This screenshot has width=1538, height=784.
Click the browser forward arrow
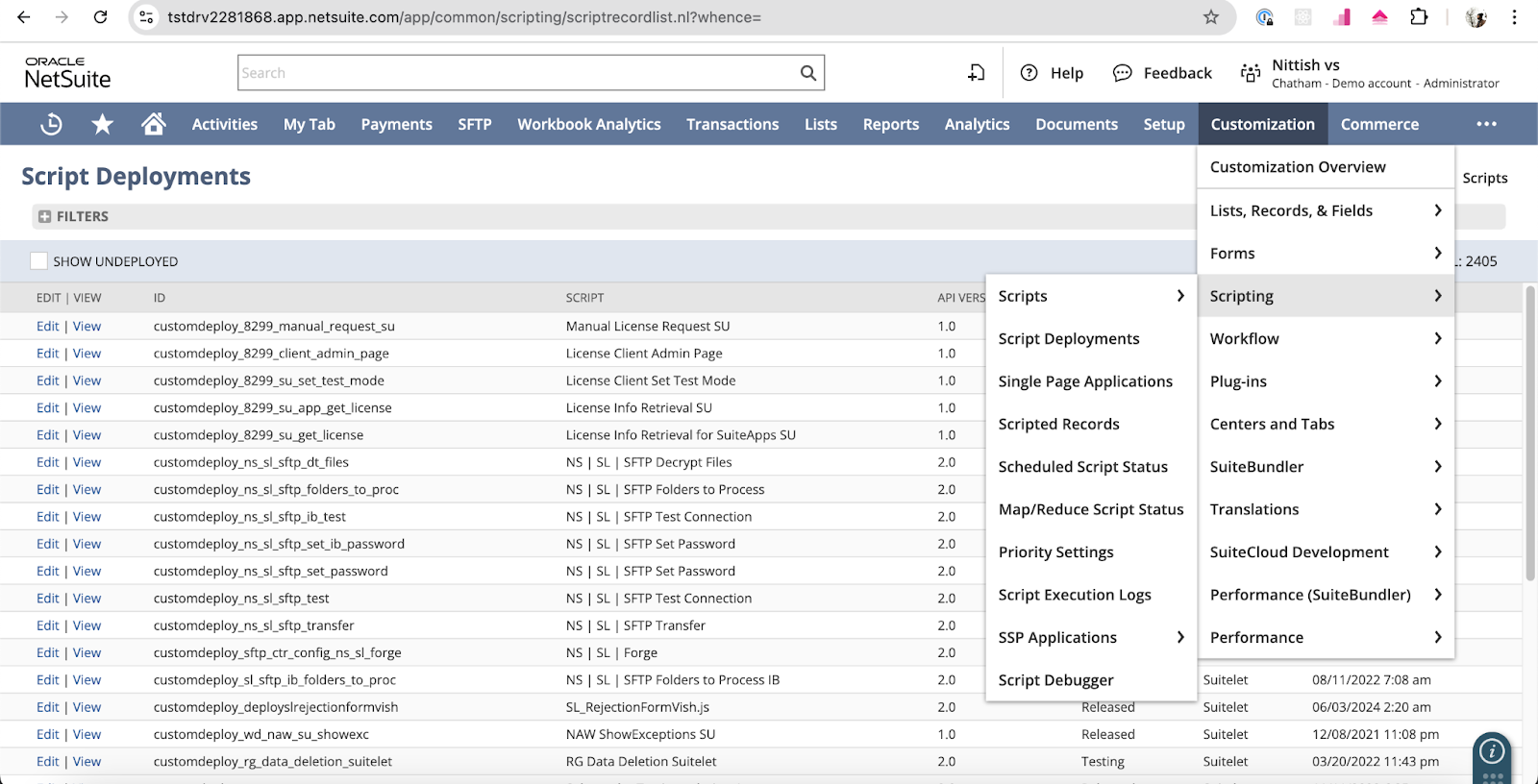62,17
